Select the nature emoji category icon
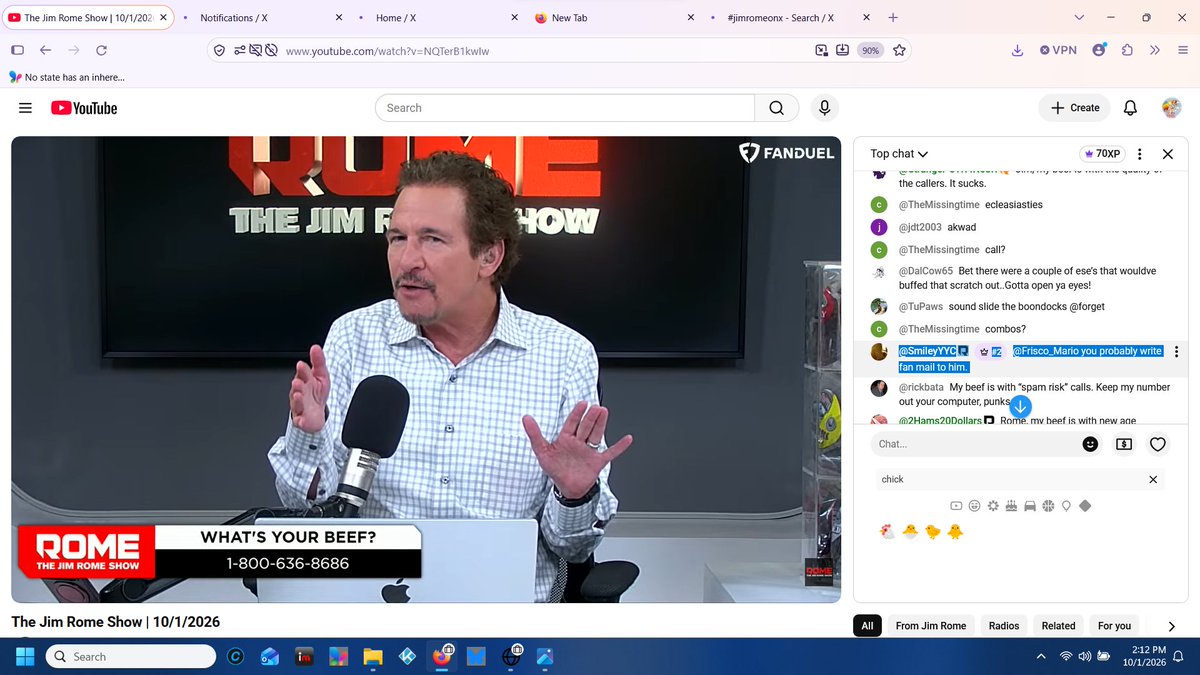The image size is (1200, 675). [x=993, y=506]
